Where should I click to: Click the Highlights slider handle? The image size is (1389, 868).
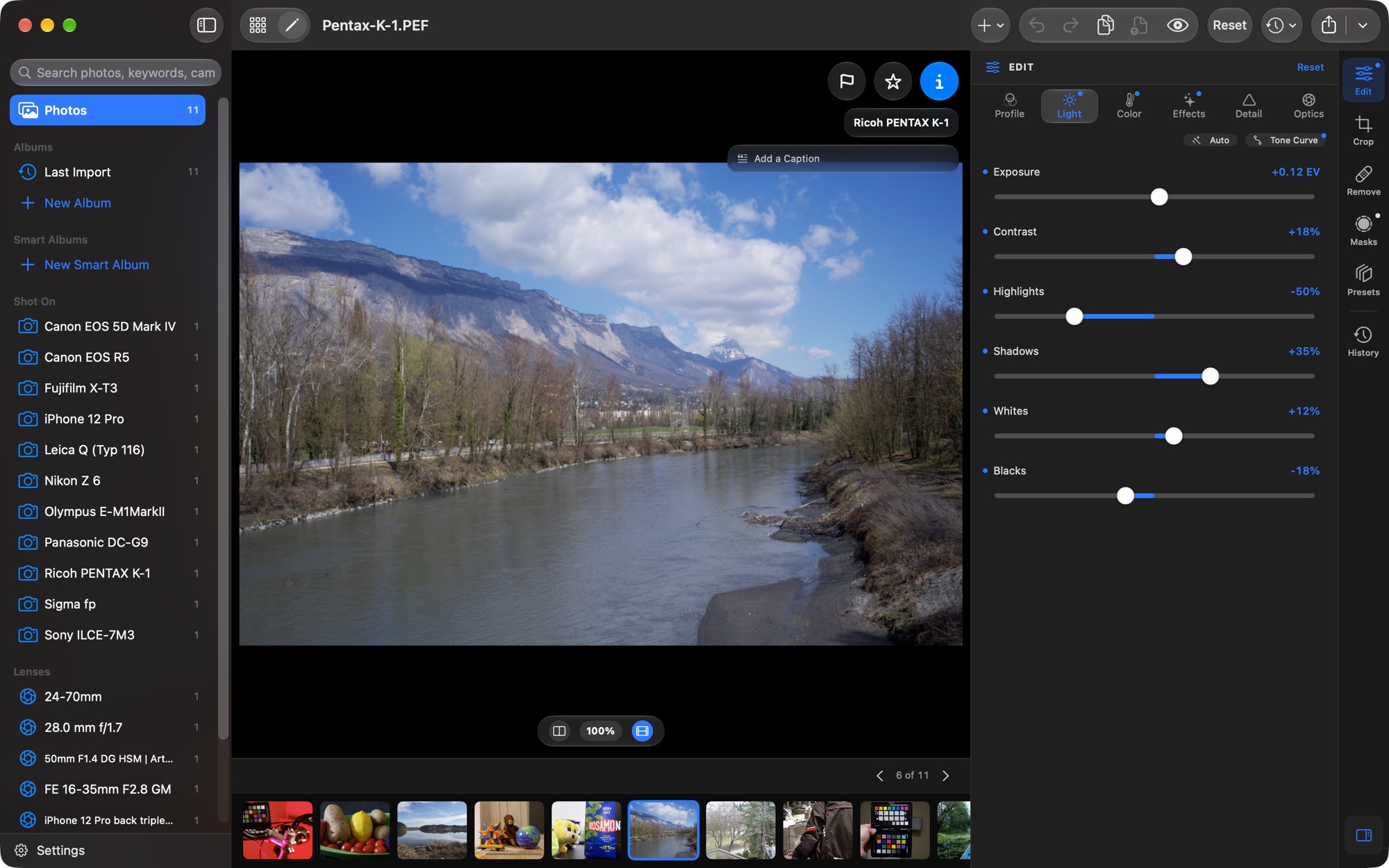[x=1074, y=317]
